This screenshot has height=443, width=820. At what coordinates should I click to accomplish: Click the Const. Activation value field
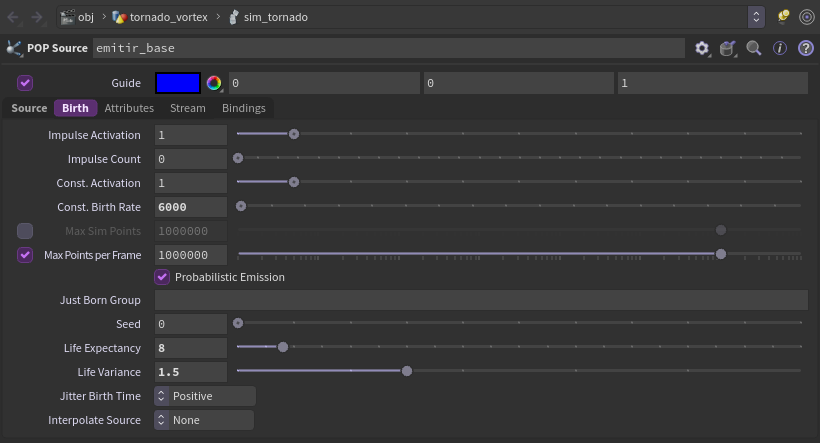[x=191, y=183]
